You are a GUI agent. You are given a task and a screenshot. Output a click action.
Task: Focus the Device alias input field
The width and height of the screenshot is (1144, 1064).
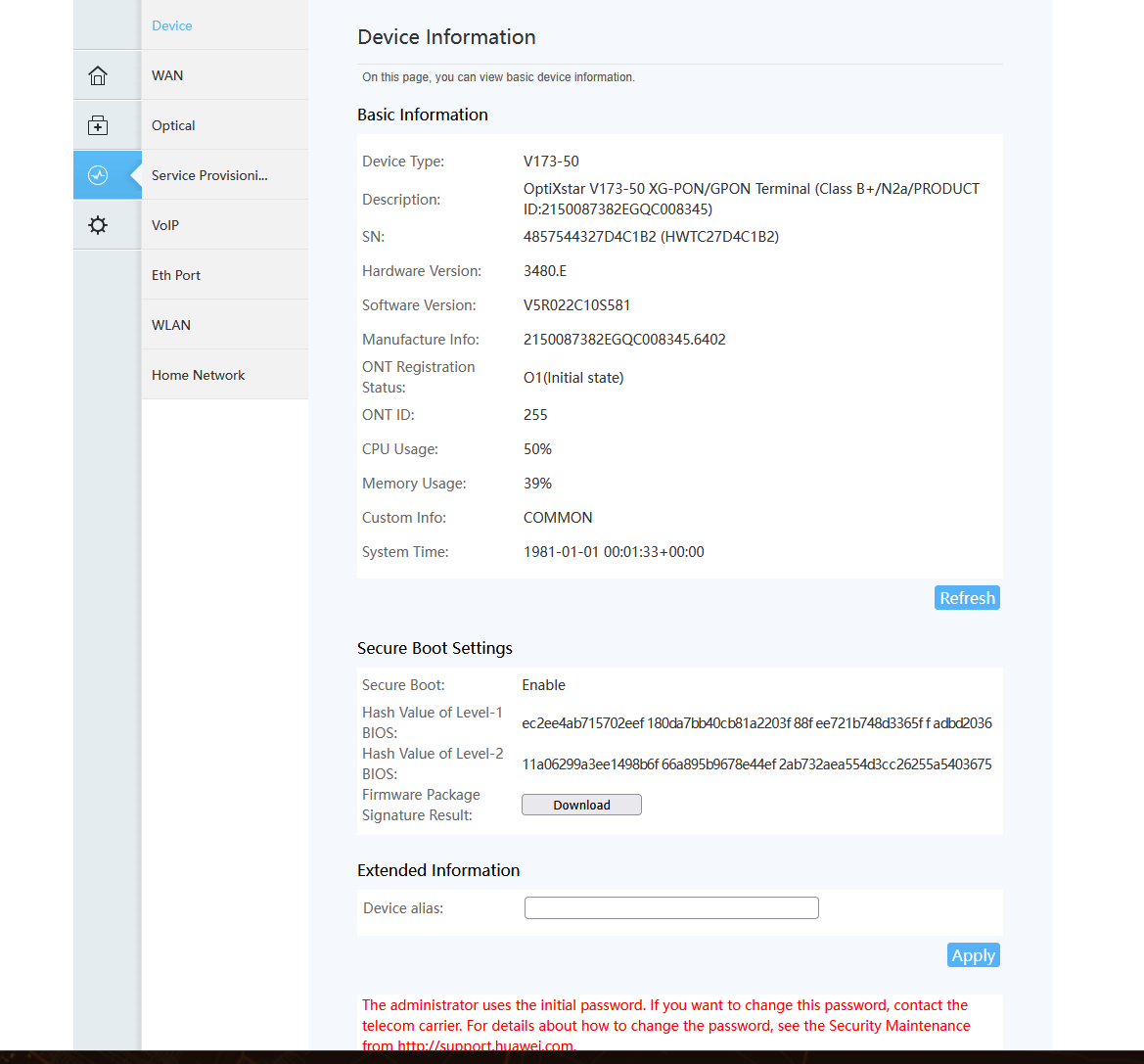click(671, 907)
